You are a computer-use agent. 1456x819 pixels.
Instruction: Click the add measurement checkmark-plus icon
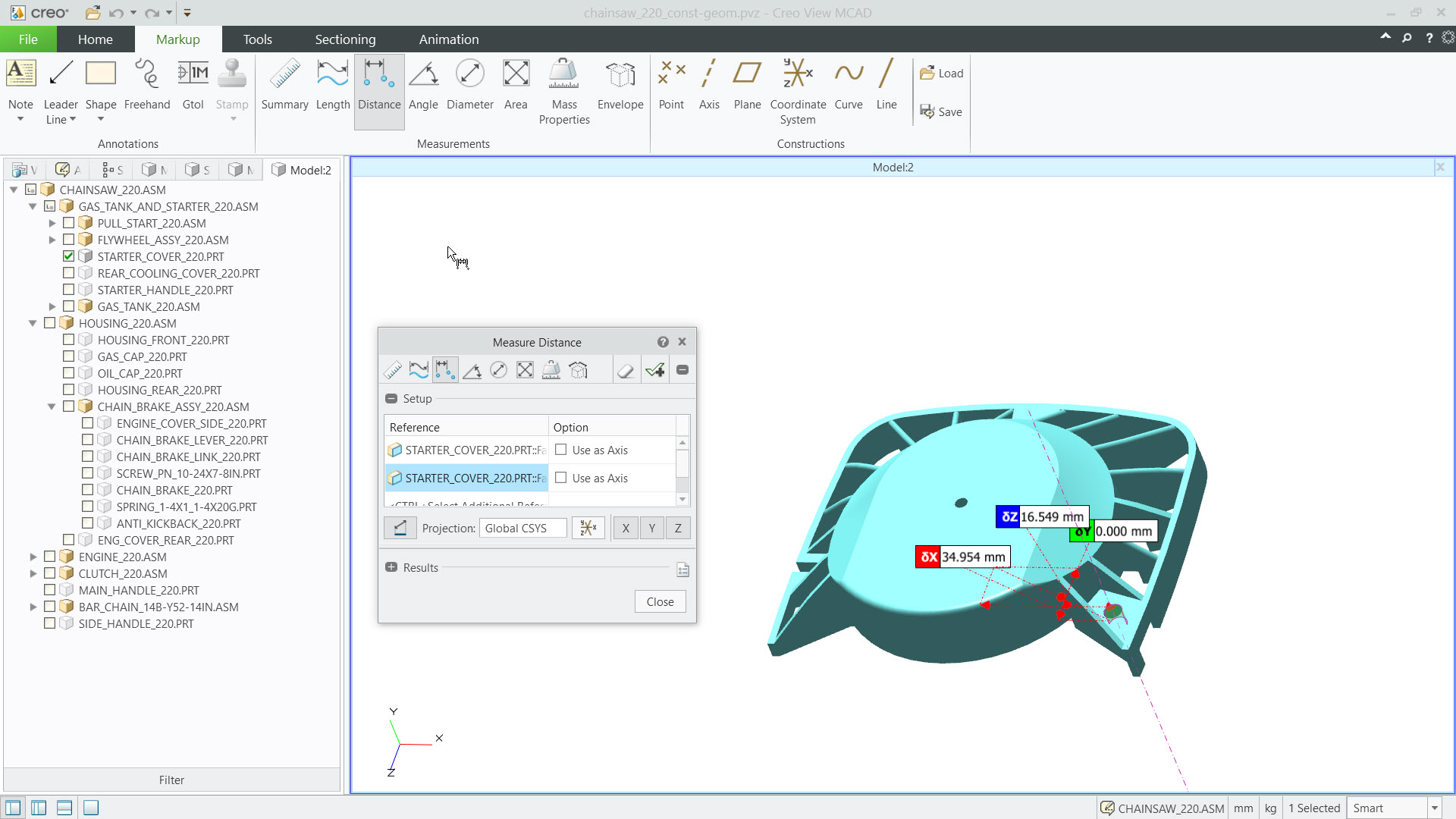coord(655,370)
